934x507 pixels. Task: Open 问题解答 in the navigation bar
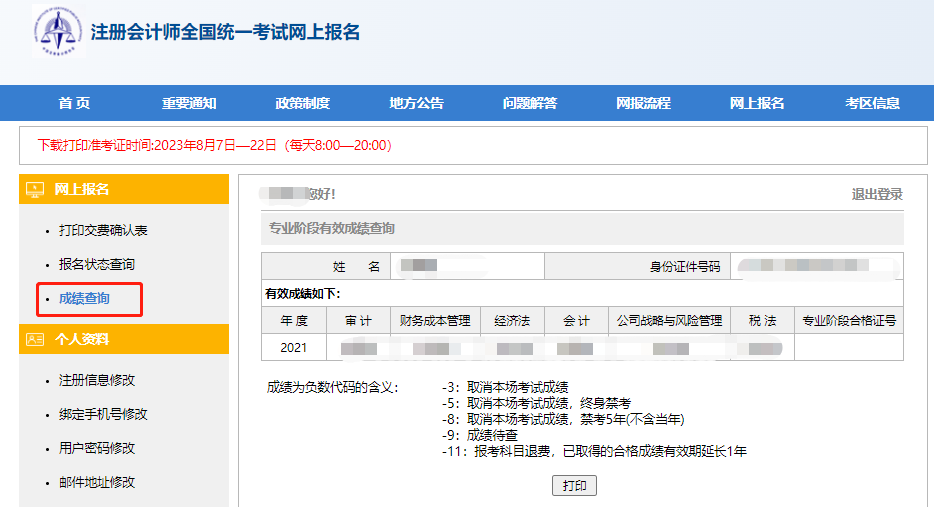pyautogui.click(x=530, y=103)
